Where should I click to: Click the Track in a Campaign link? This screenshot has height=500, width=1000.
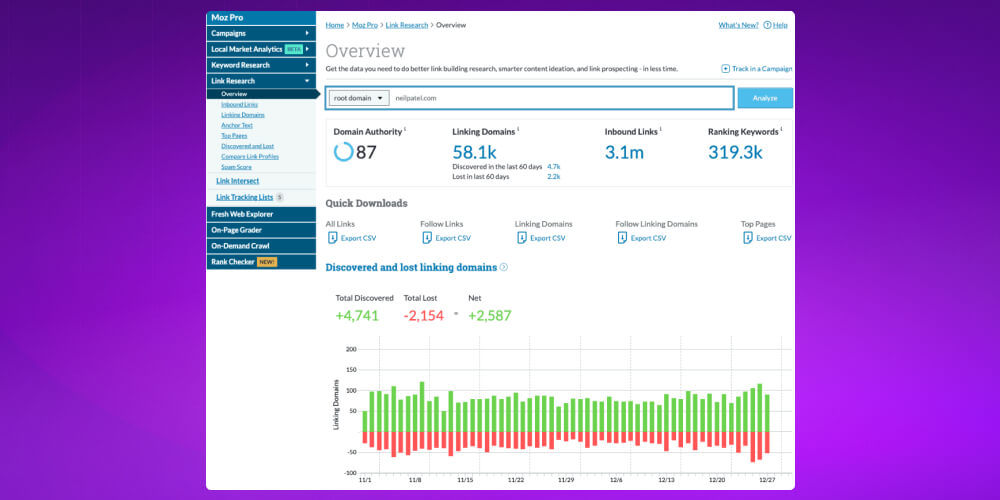coord(762,69)
